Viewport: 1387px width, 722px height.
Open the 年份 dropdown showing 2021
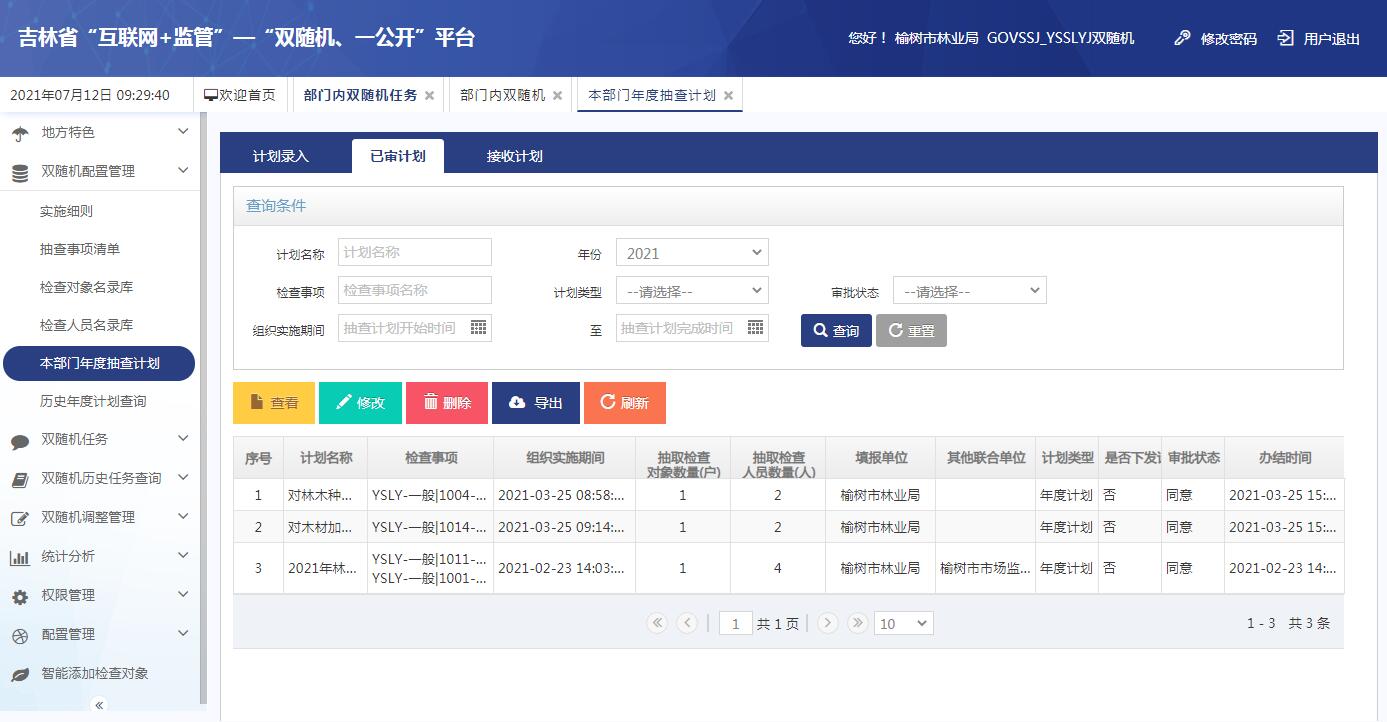(x=692, y=253)
